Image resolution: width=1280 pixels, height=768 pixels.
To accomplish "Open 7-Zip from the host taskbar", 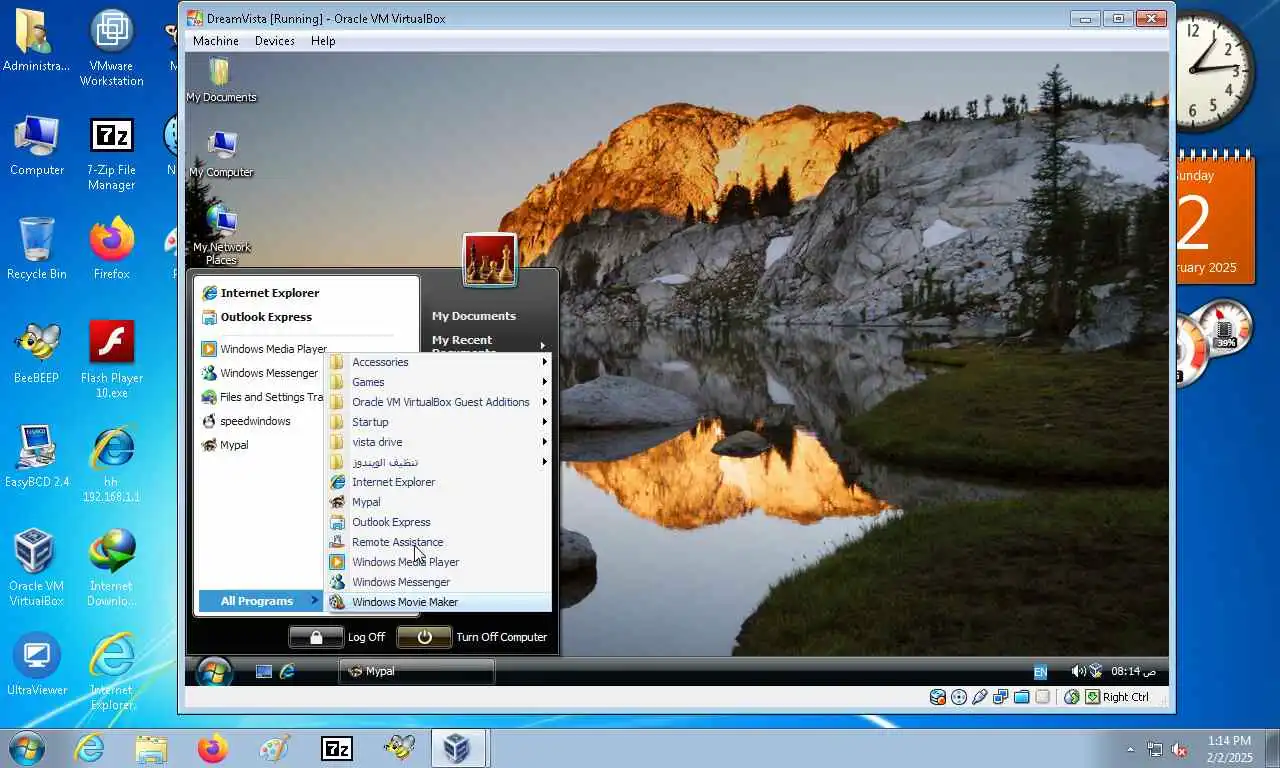I will 337,748.
